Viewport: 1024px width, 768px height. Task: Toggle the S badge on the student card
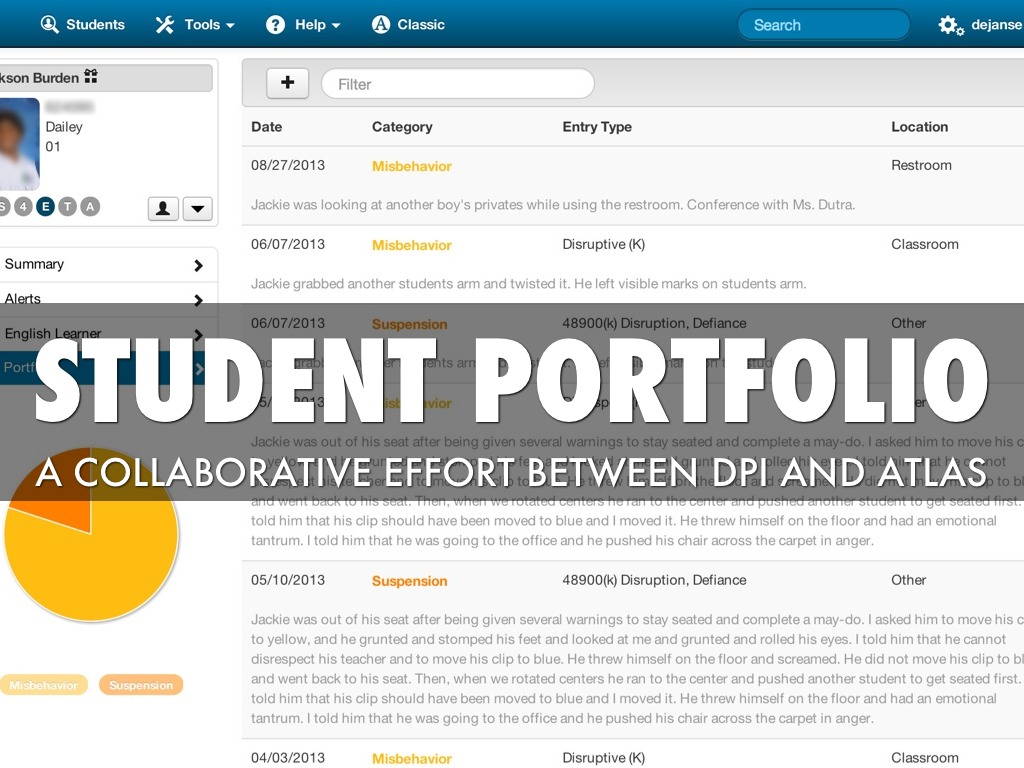(4, 207)
